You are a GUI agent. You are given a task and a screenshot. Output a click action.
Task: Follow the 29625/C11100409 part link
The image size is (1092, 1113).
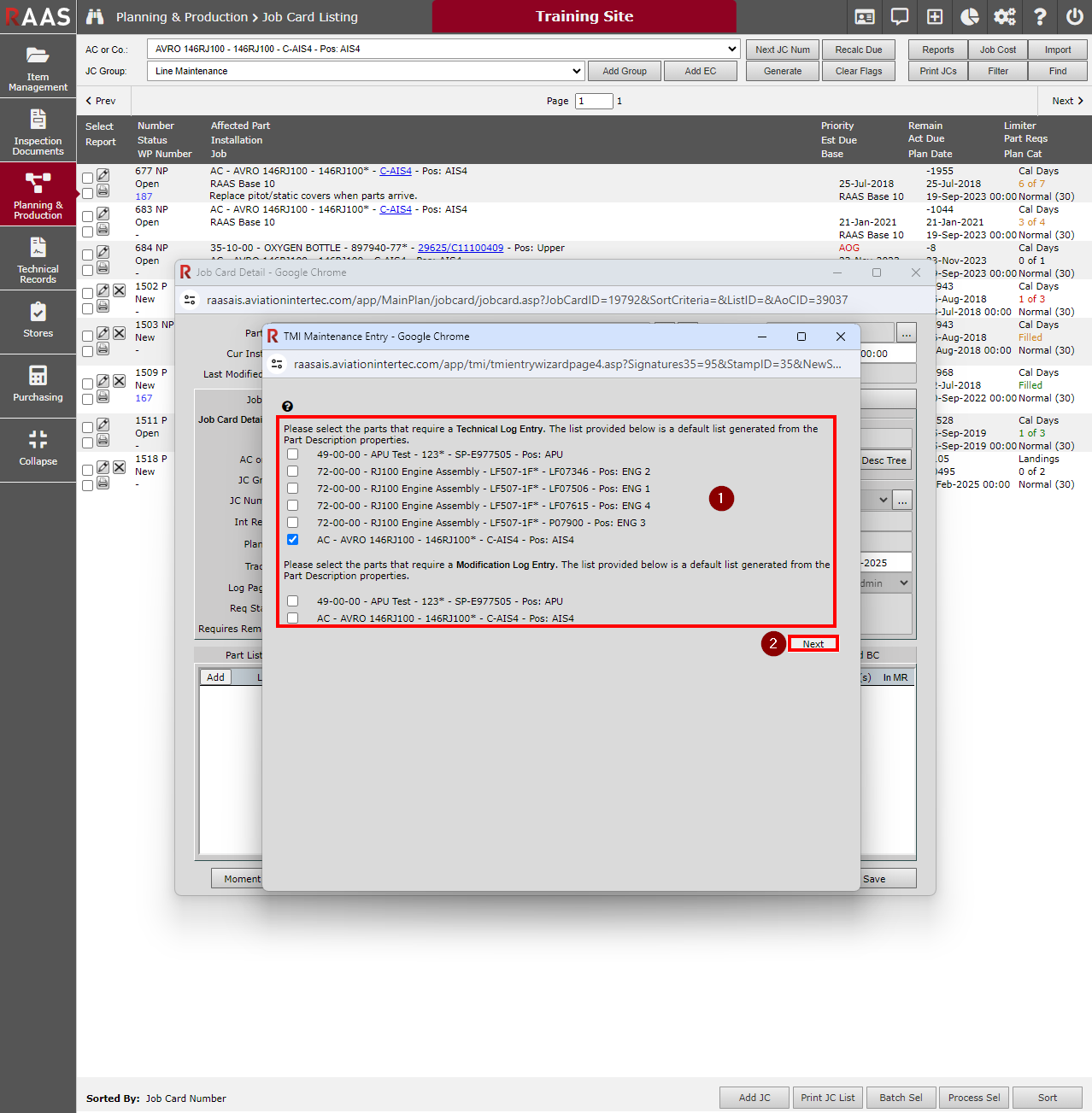coord(461,248)
